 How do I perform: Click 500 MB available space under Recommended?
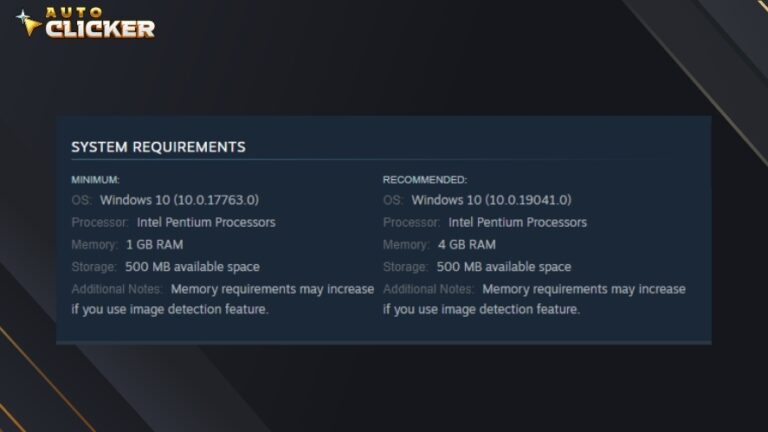tap(504, 267)
